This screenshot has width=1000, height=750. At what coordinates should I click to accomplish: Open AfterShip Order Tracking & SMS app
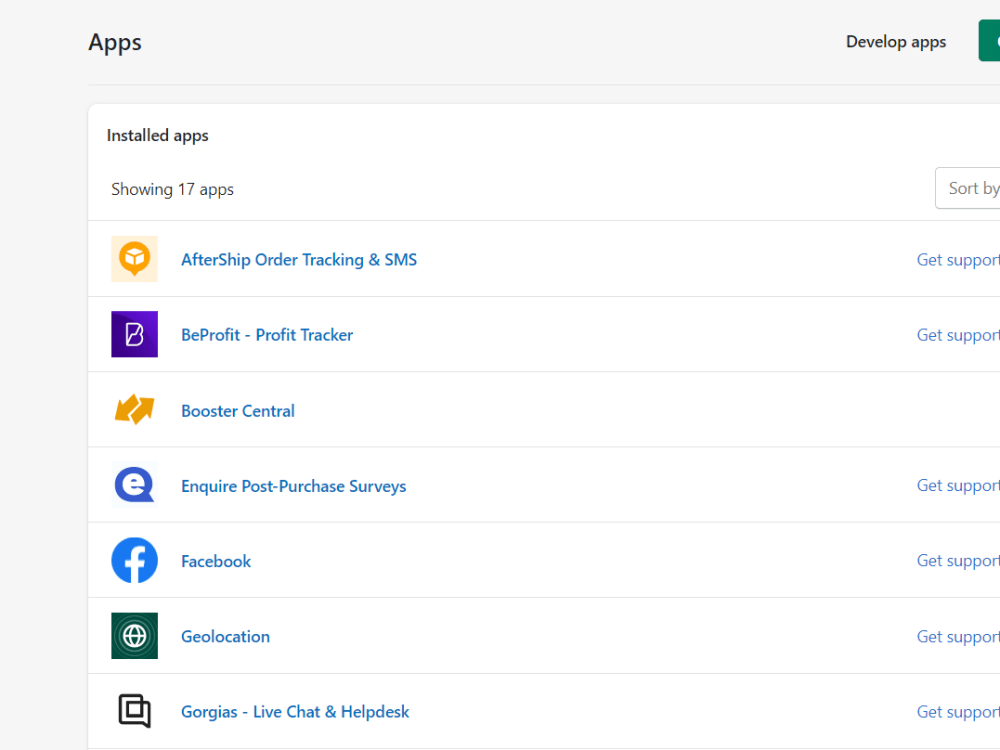[299, 260]
